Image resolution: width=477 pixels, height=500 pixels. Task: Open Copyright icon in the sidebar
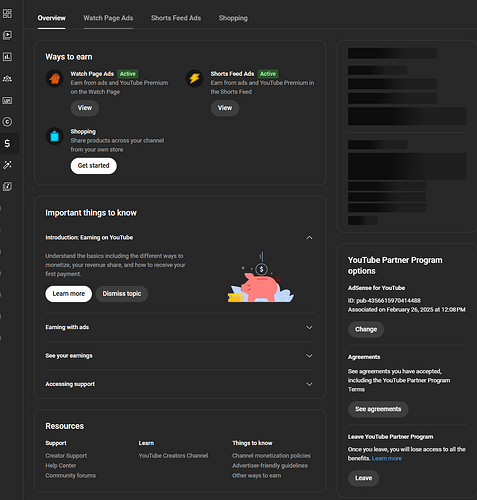[x=7, y=122]
